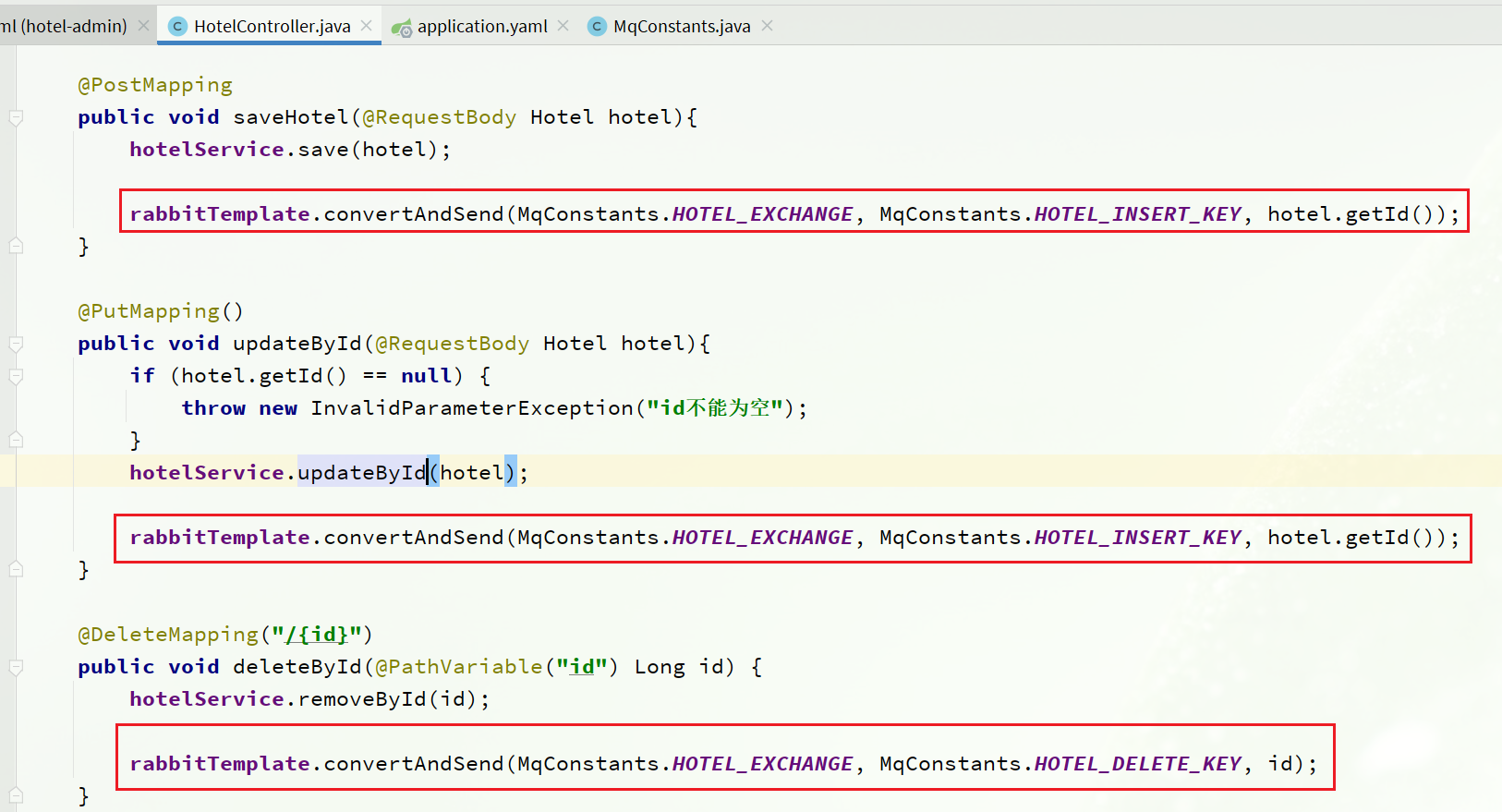
Task: Collapse the saveHotel method using gutter fold marker
Action: 16,117
